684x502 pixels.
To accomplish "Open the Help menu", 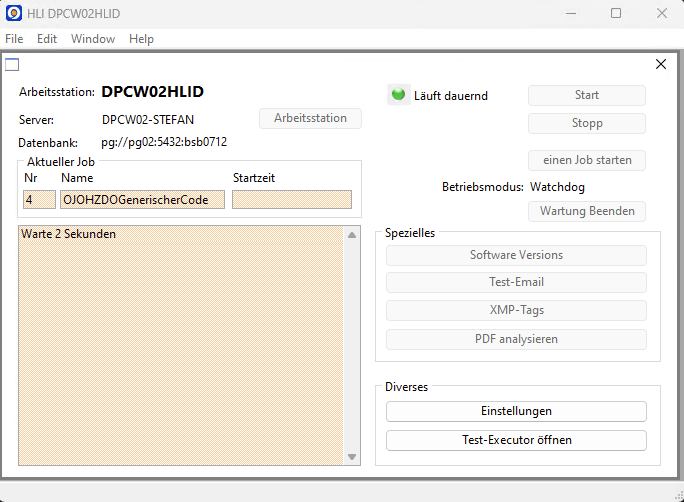I will coord(141,39).
